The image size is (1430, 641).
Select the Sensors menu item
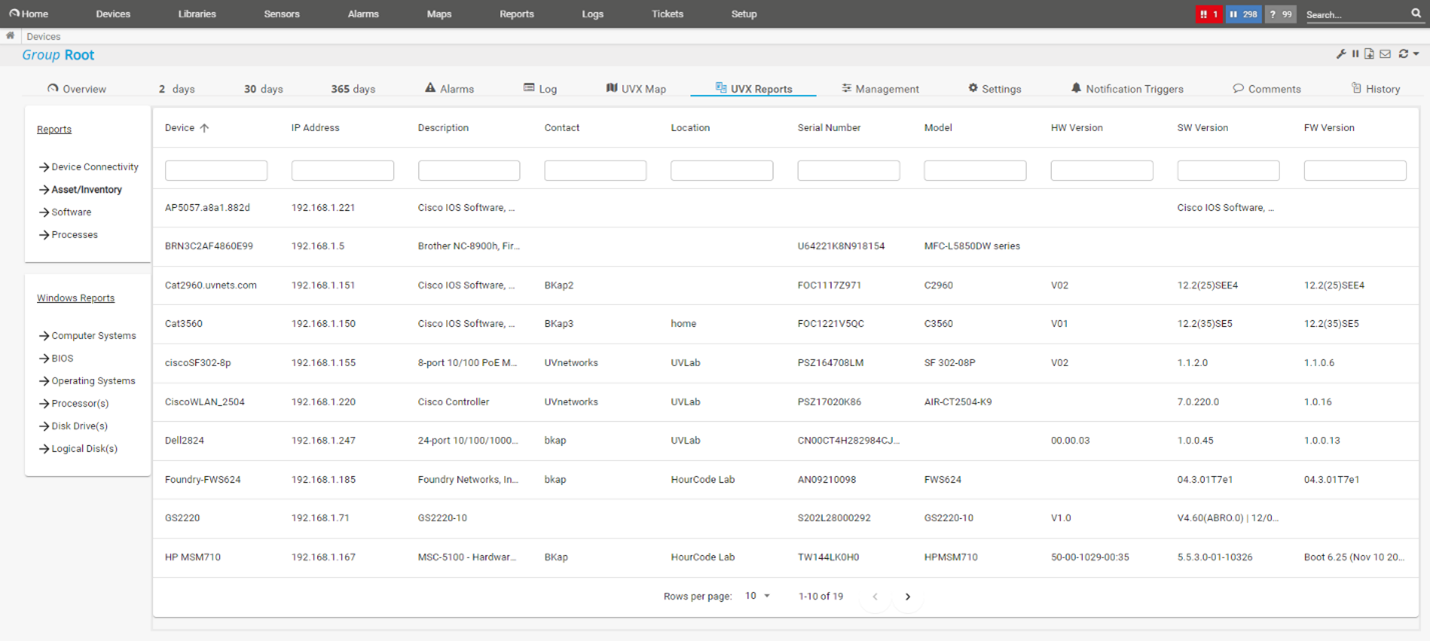tap(281, 13)
